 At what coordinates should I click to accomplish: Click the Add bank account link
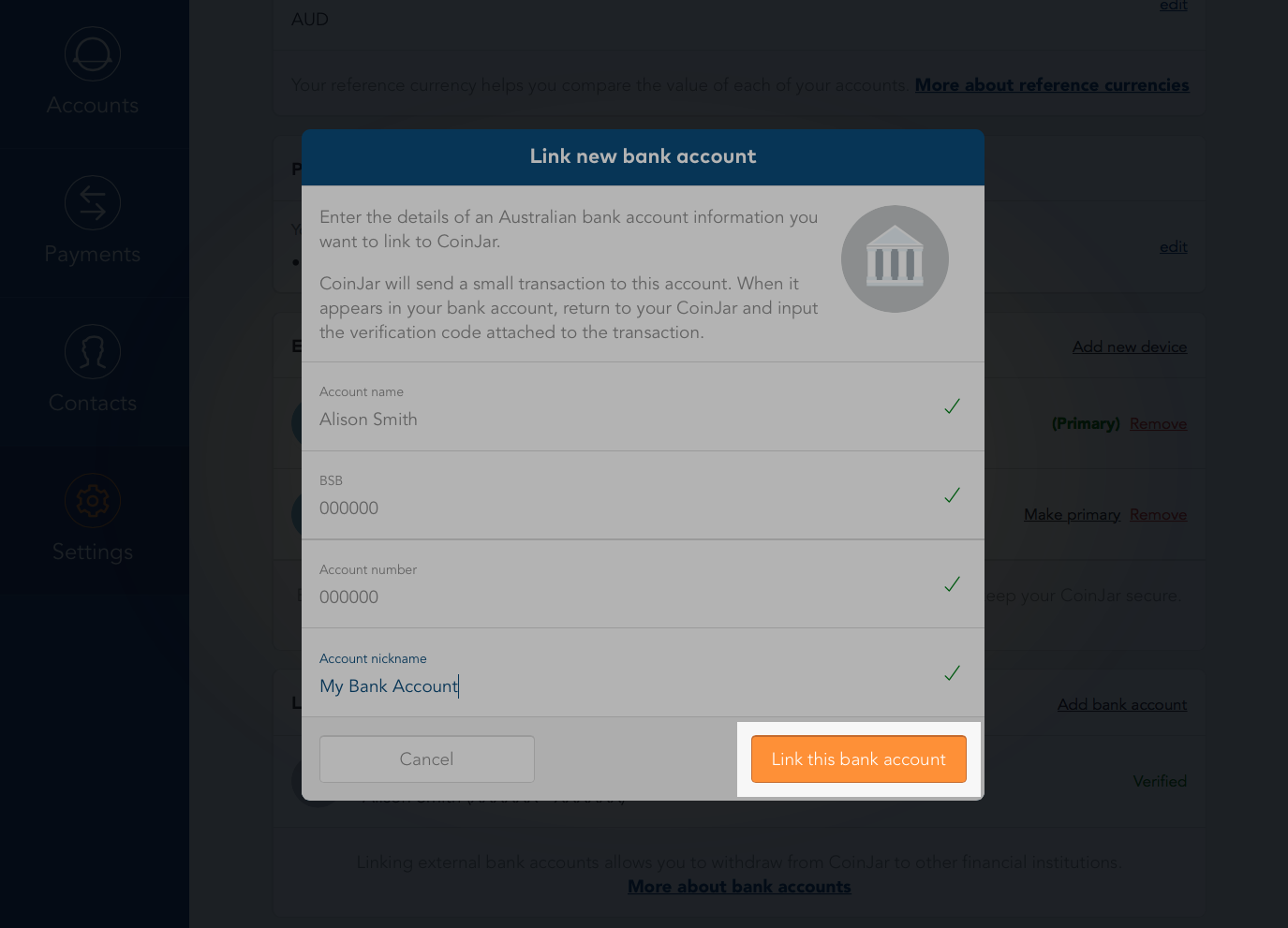[1121, 705]
